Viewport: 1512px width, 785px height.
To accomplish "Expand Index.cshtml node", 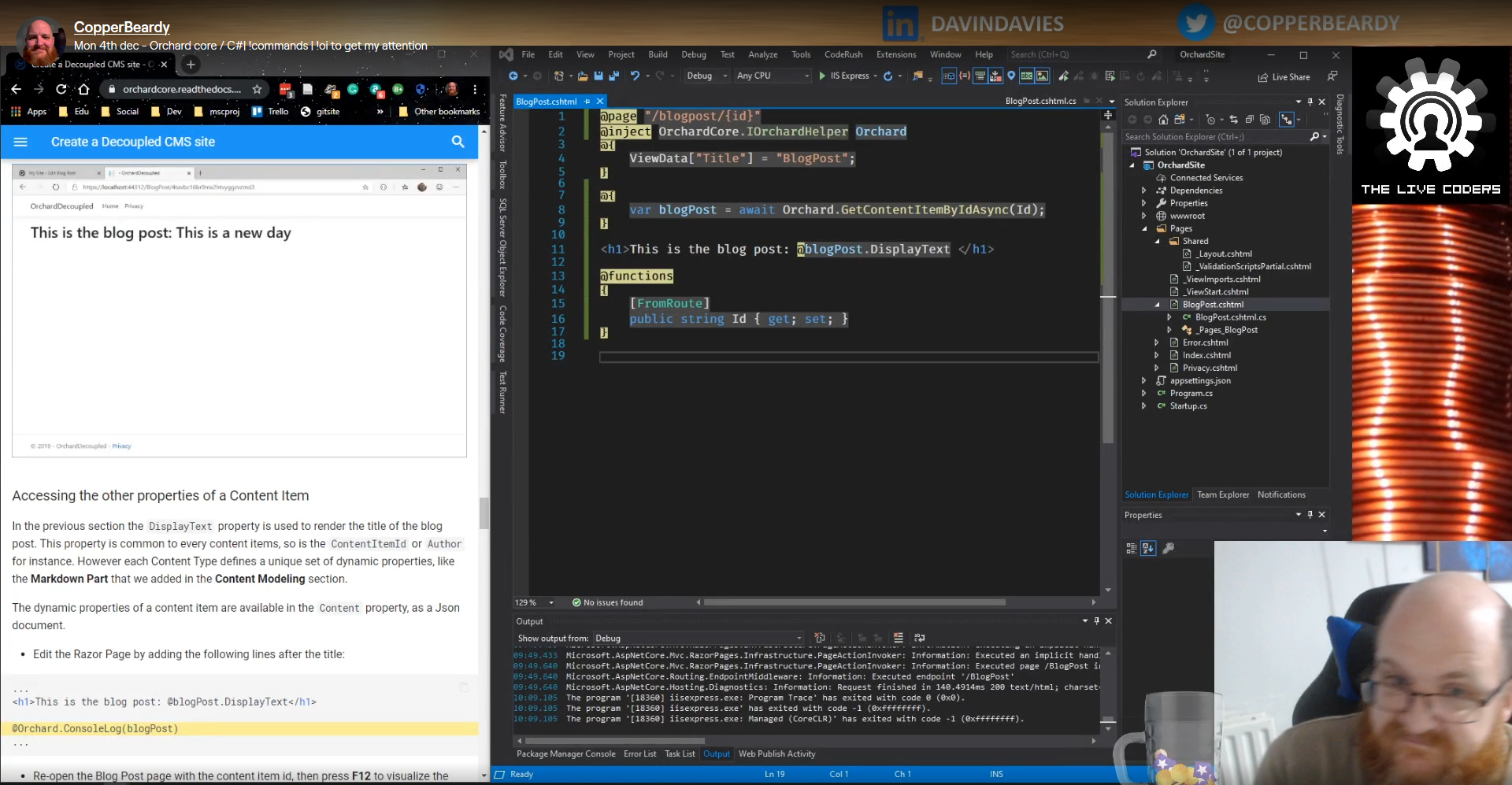I will (x=1156, y=355).
